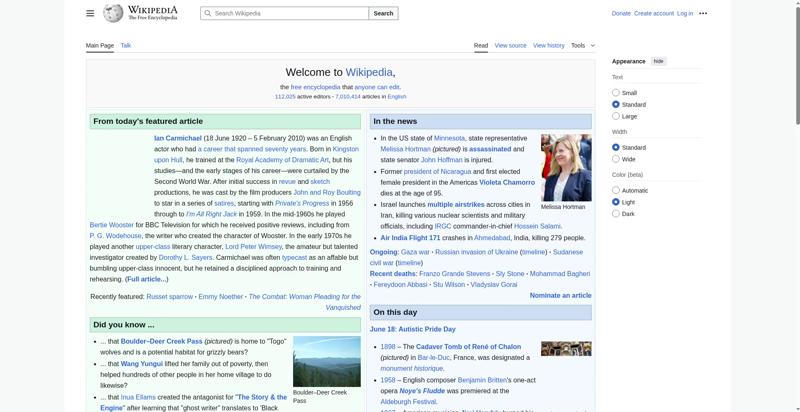Viewport: 800px width, 412px height.
Task: Open the Noye's Fludde link
Action: [x=421, y=391]
